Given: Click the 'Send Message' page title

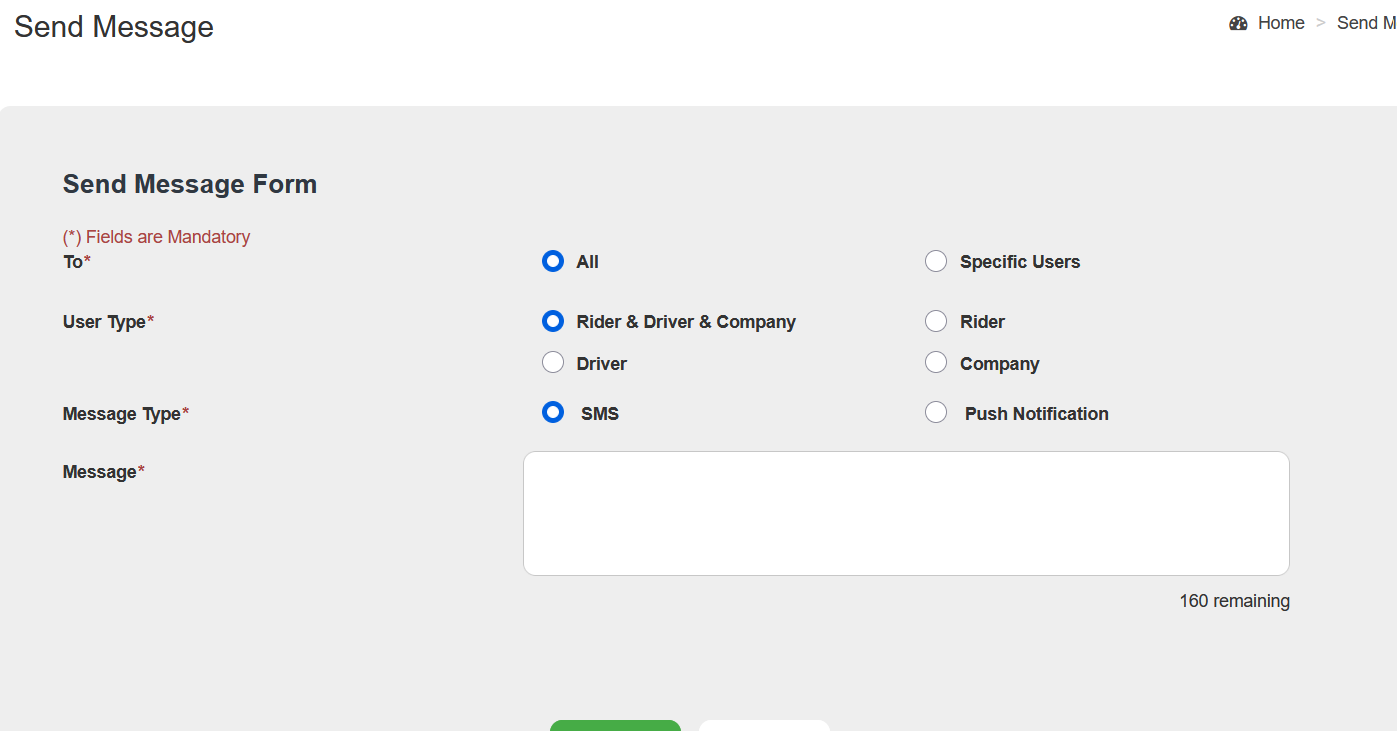Looking at the screenshot, I should click(114, 27).
